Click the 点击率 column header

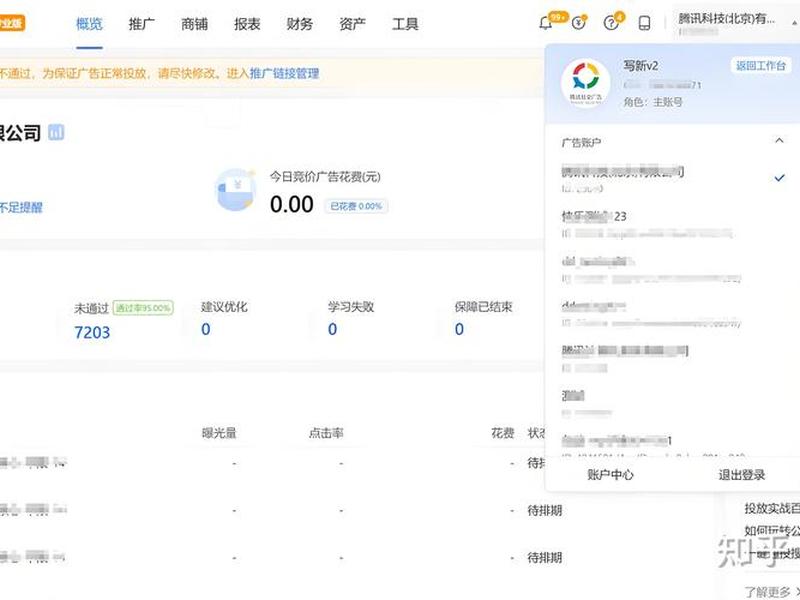click(x=326, y=433)
